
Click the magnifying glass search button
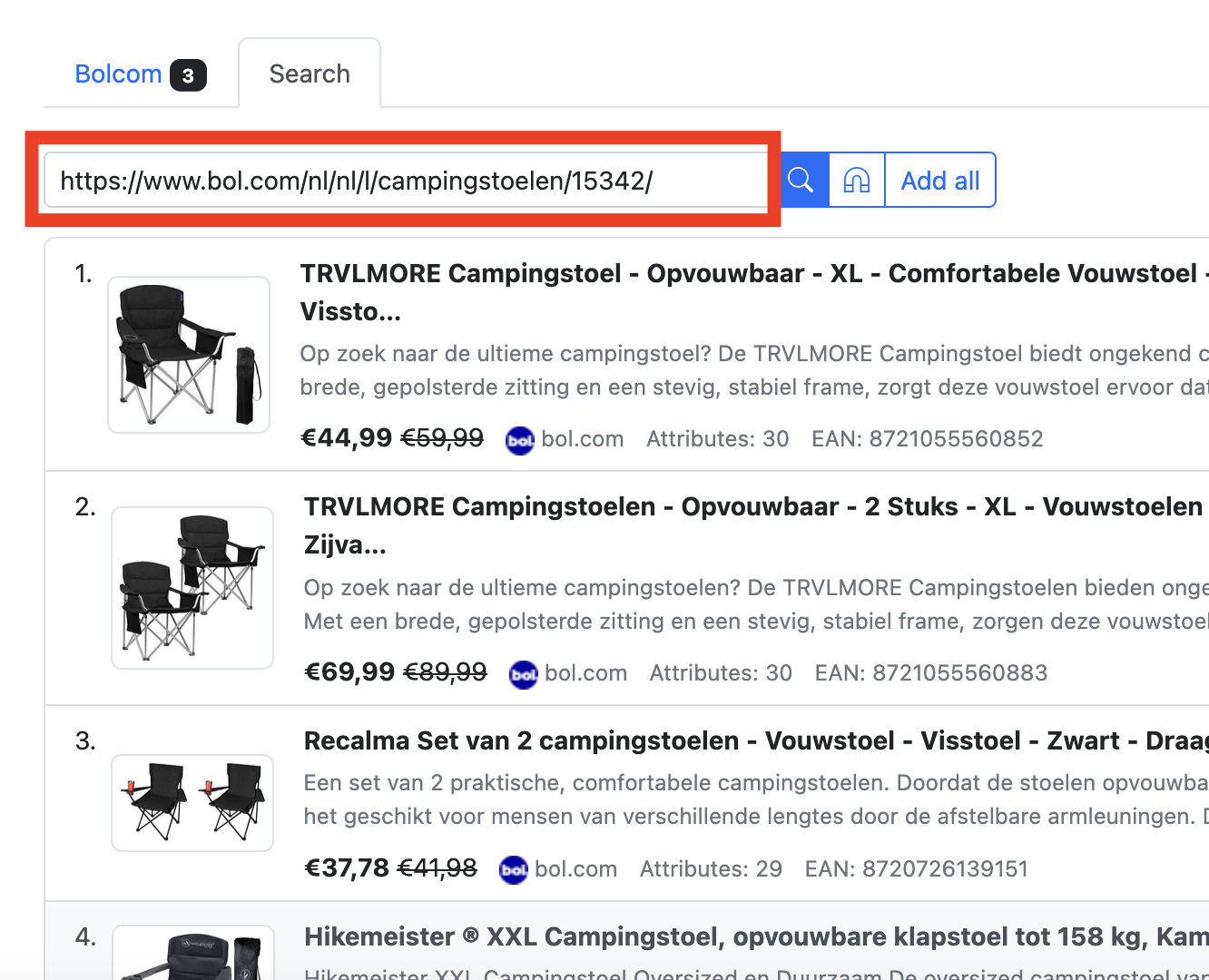coord(801,180)
